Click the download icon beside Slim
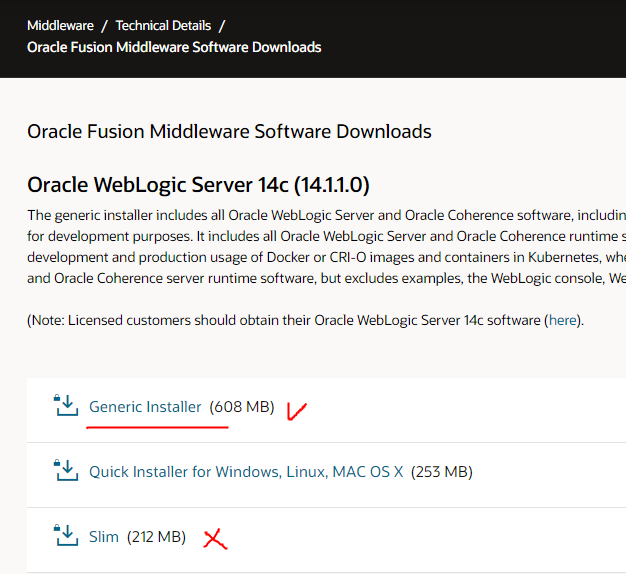Screen dimensions: 626x574 (65, 536)
